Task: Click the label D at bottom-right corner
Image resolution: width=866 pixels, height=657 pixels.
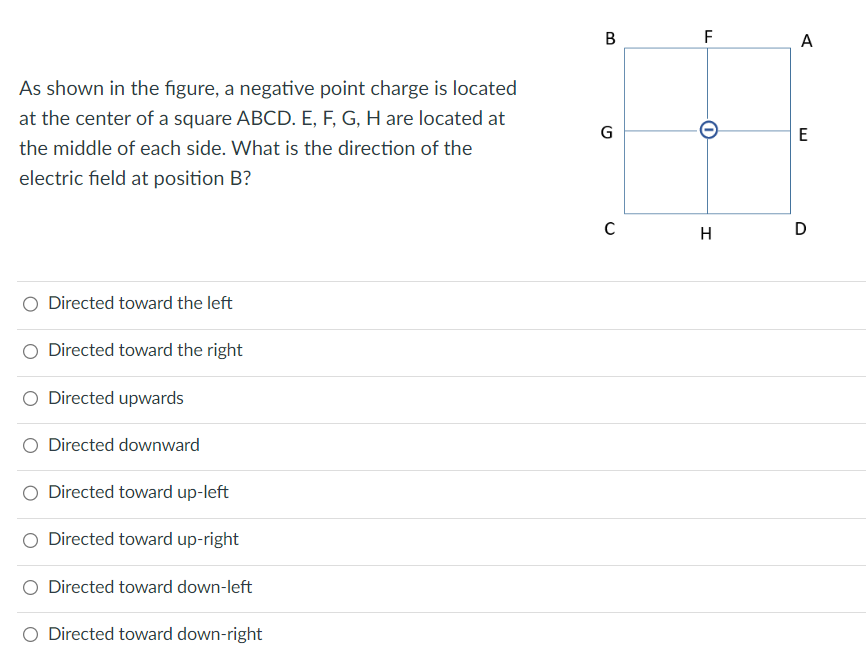Action: 800,229
